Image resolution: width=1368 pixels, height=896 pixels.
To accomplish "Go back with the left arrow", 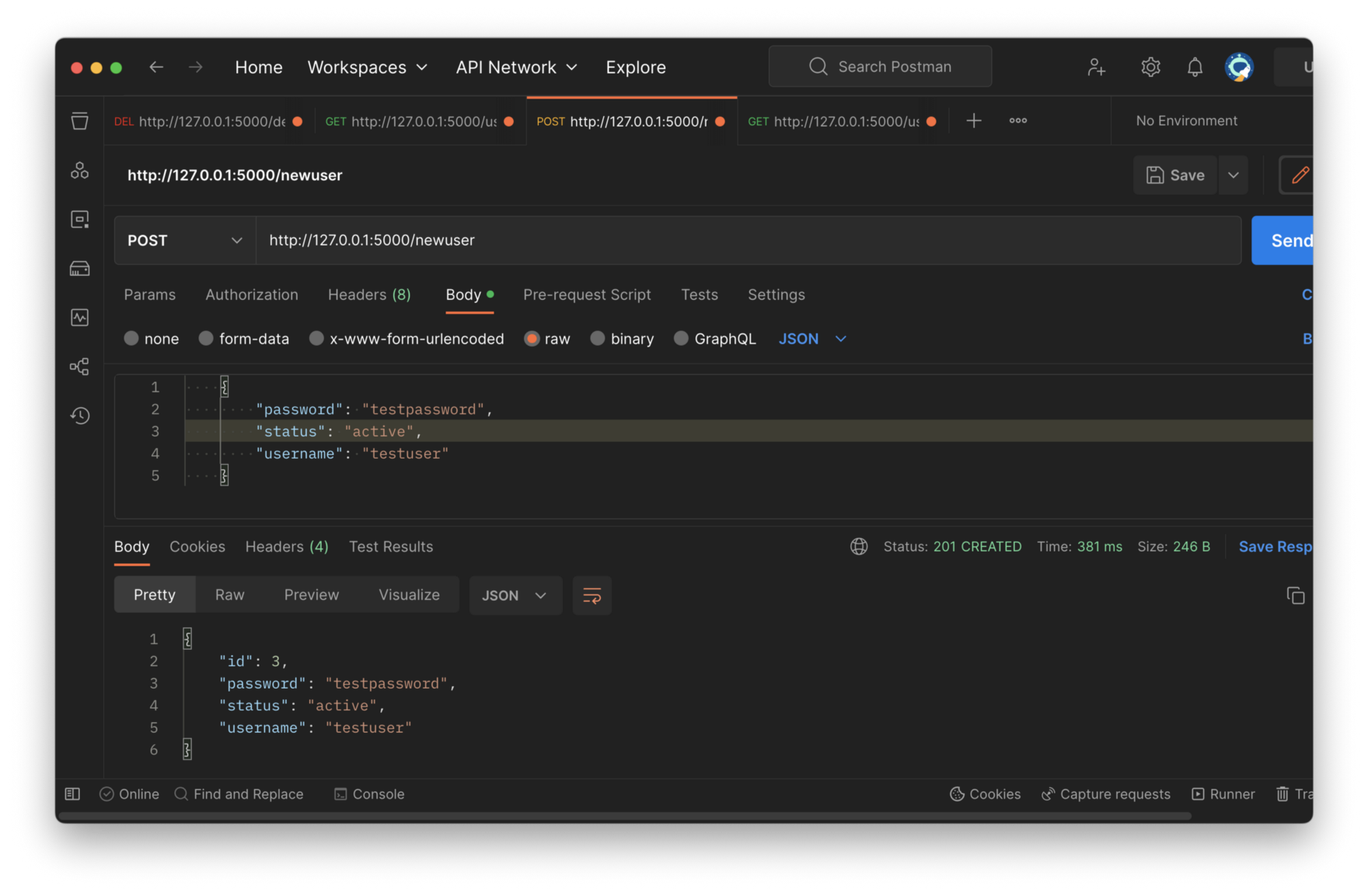I will coord(156,67).
